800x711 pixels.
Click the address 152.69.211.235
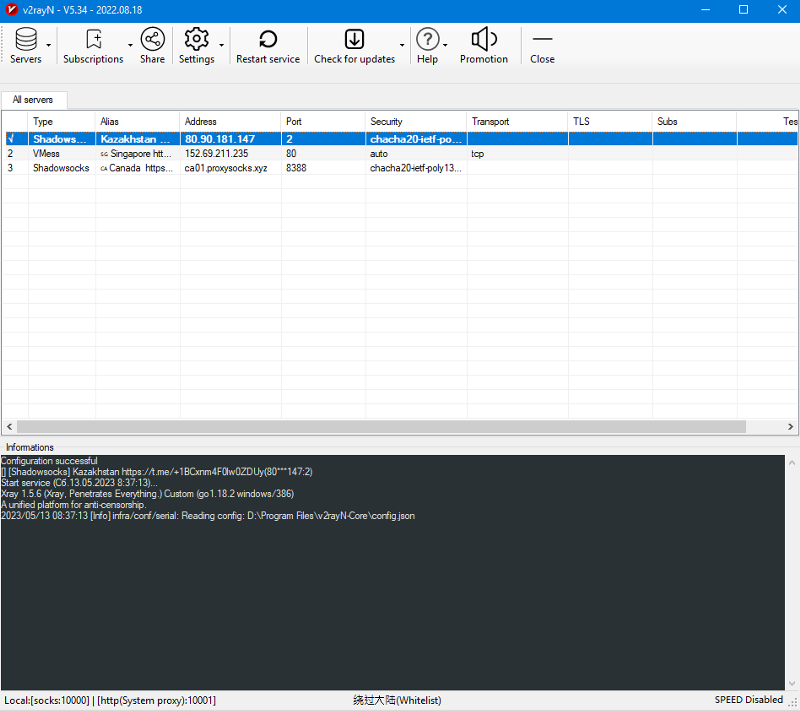point(216,154)
